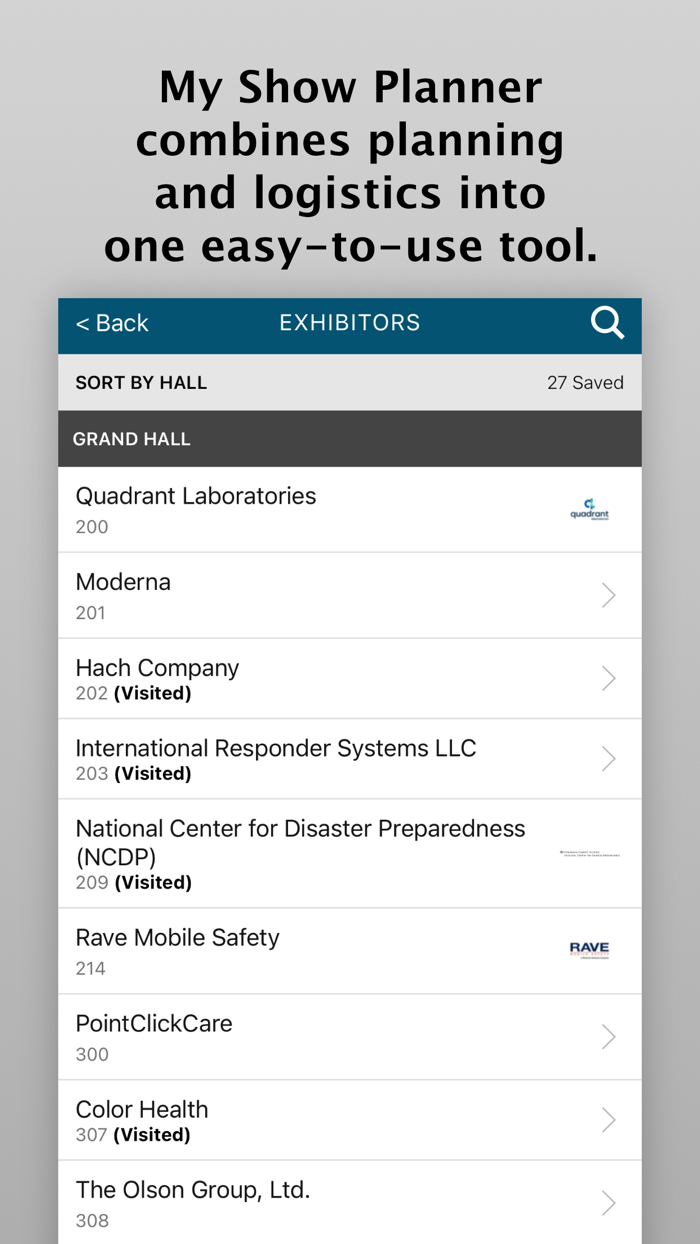700x1244 pixels.
Task: View the 27 Saved exhibitors
Action: point(585,383)
